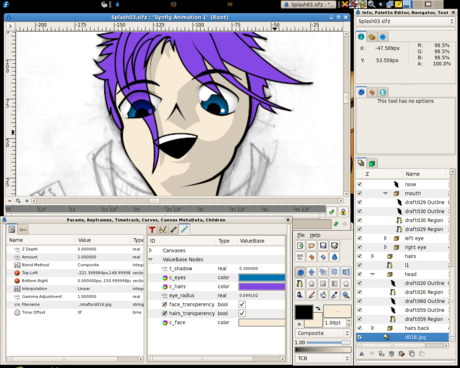Select the Eyedropper tool
Screen dimensions: 460x368
pos(334,295)
